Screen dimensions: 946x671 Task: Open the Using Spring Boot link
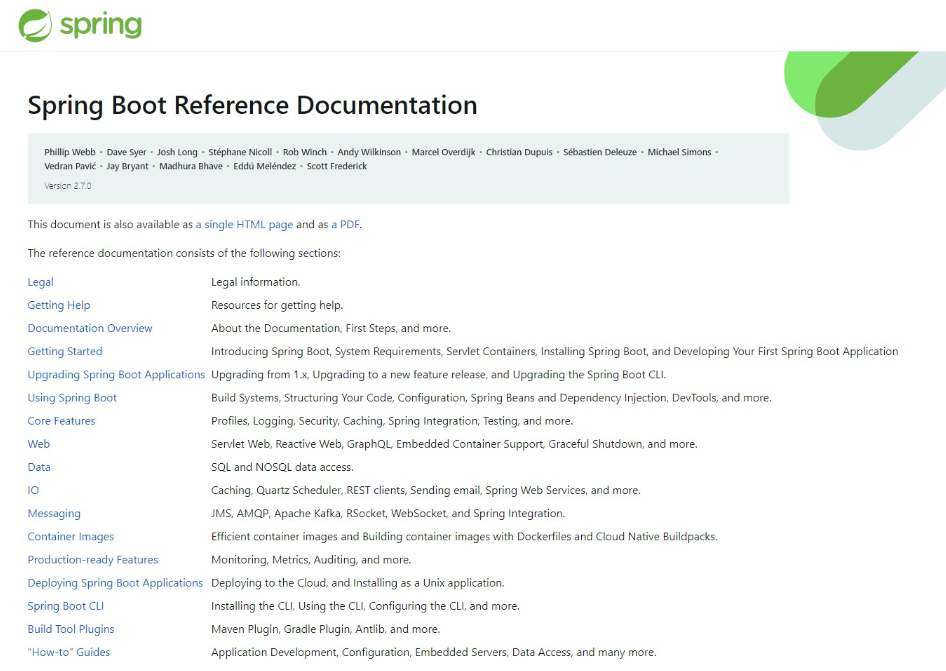(x=72, y=398)
